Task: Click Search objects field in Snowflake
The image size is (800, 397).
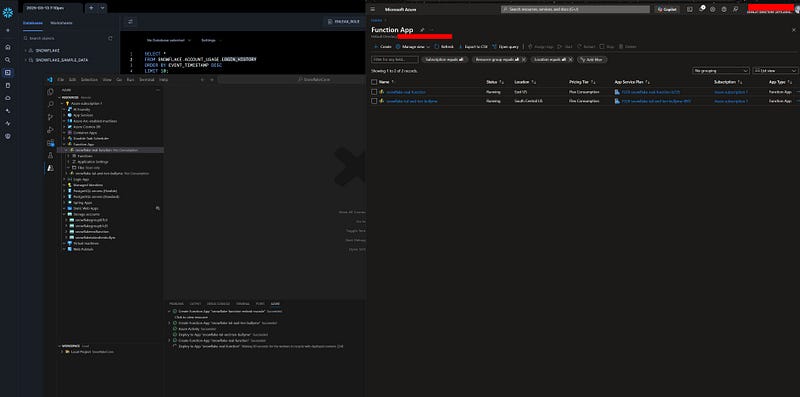Action: point(64,38)
